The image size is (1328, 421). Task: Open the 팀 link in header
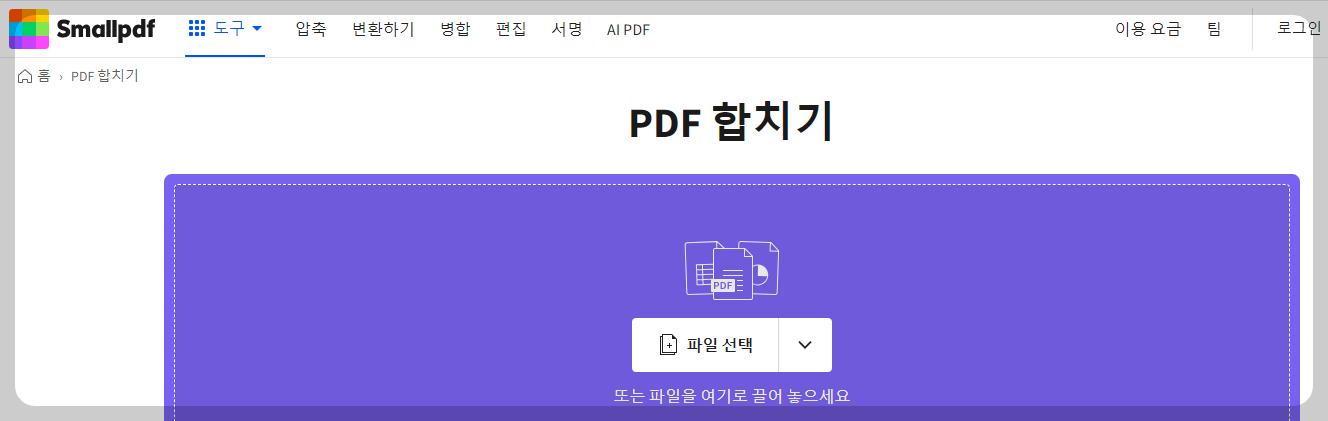[1214, 30]
